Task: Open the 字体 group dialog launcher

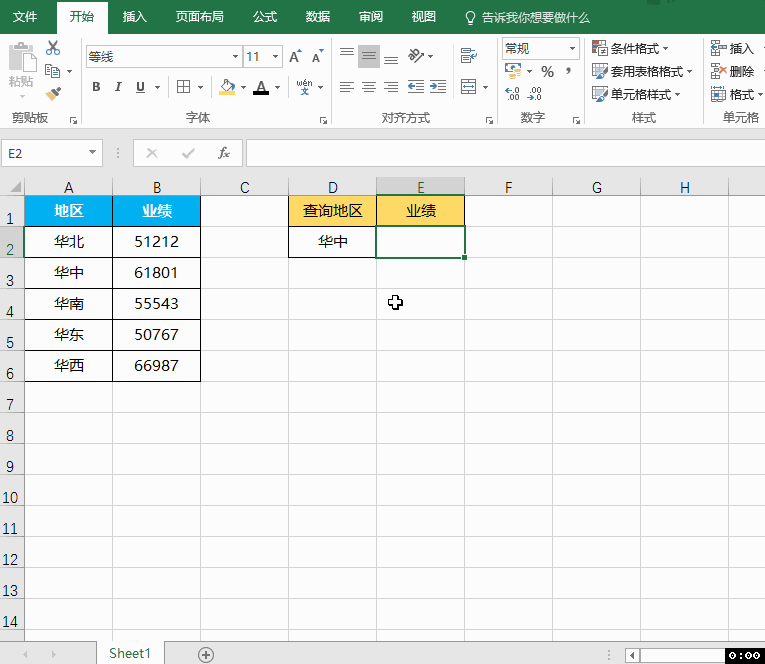Action: [x=323, y=121]
